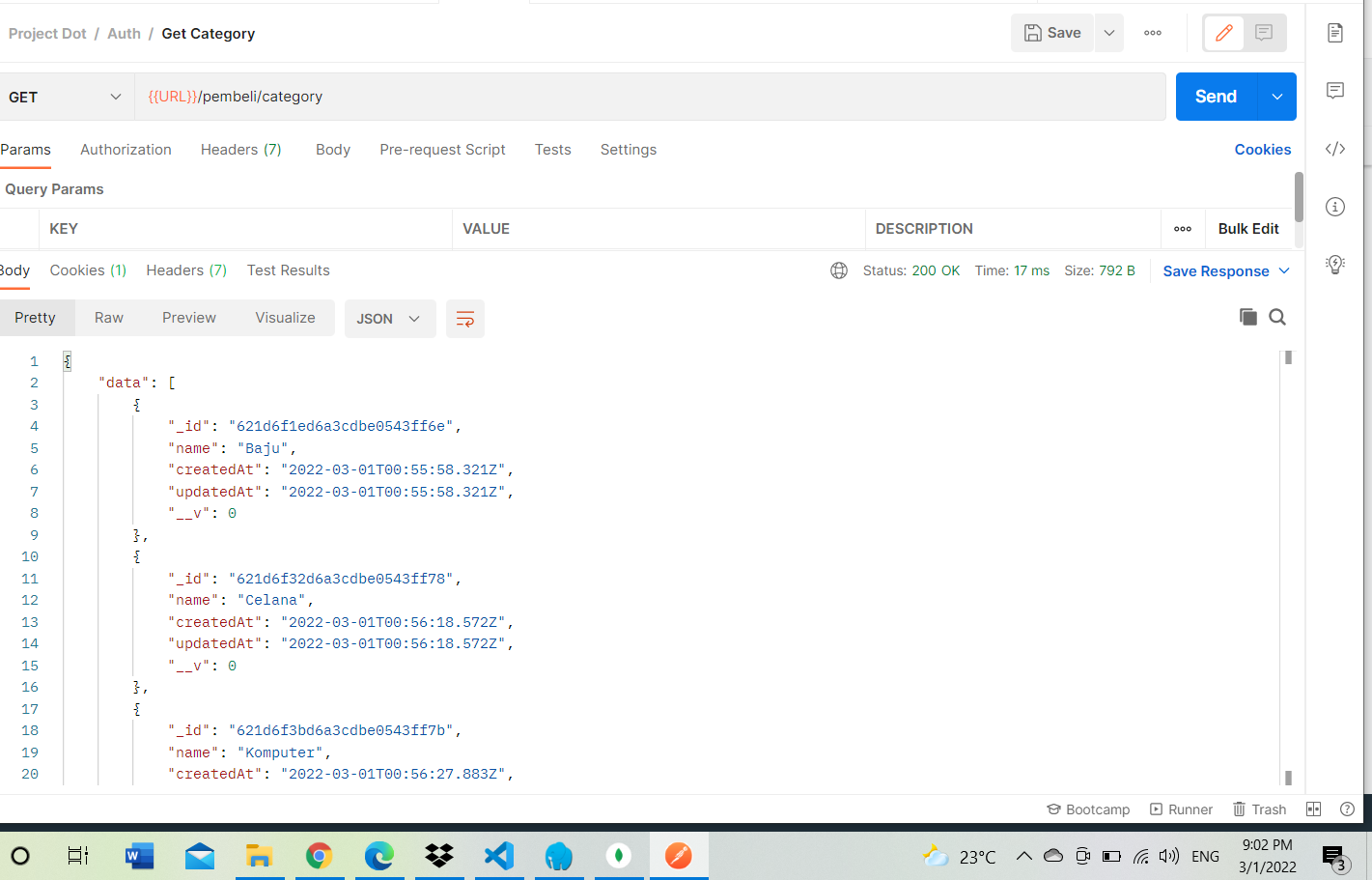Copy the response body to clipboard
The width and height of the screenshot is (1372, 880).
[x=1247, y=317]
